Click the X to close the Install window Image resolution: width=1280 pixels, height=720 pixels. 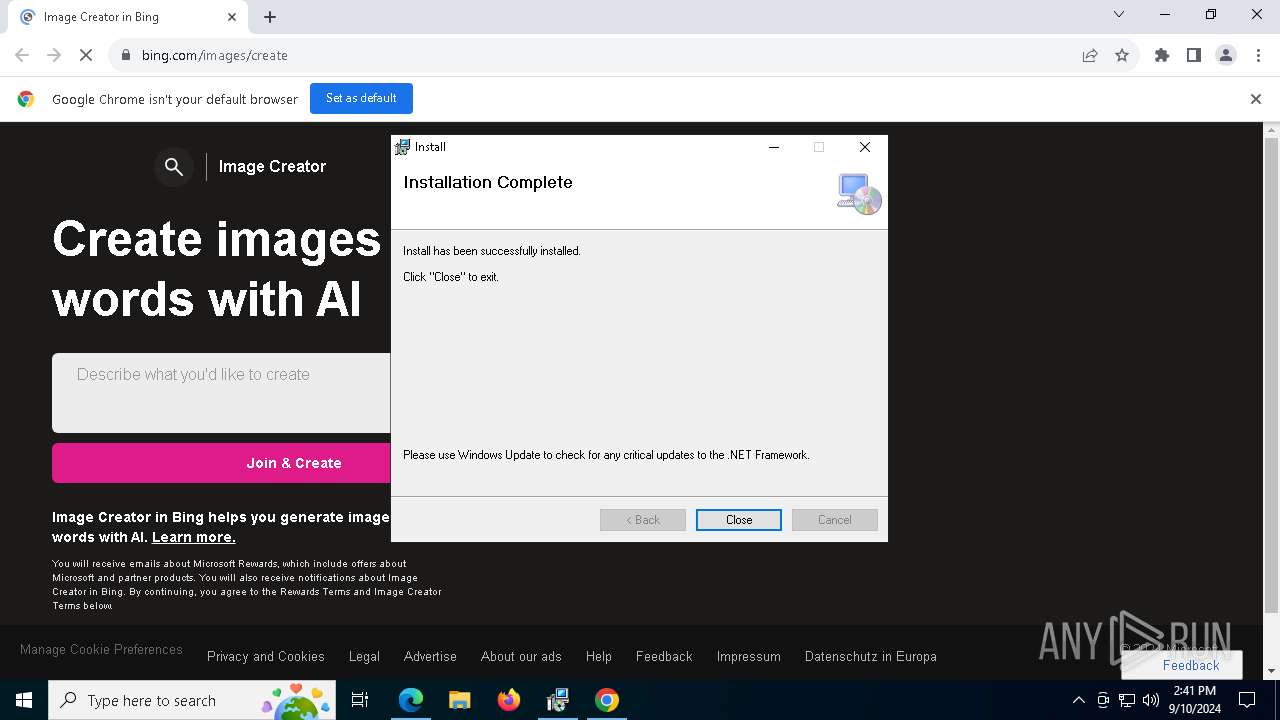click(x=865, y=147)
